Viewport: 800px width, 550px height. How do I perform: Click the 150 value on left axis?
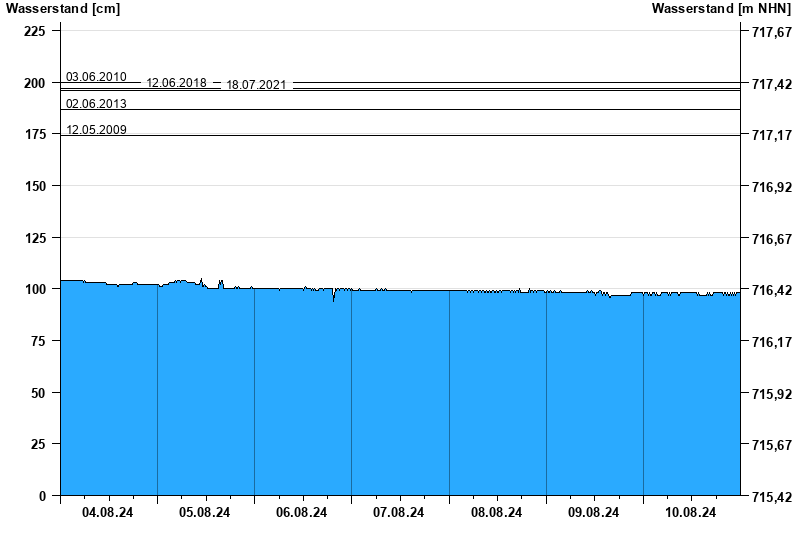[35, 186]
